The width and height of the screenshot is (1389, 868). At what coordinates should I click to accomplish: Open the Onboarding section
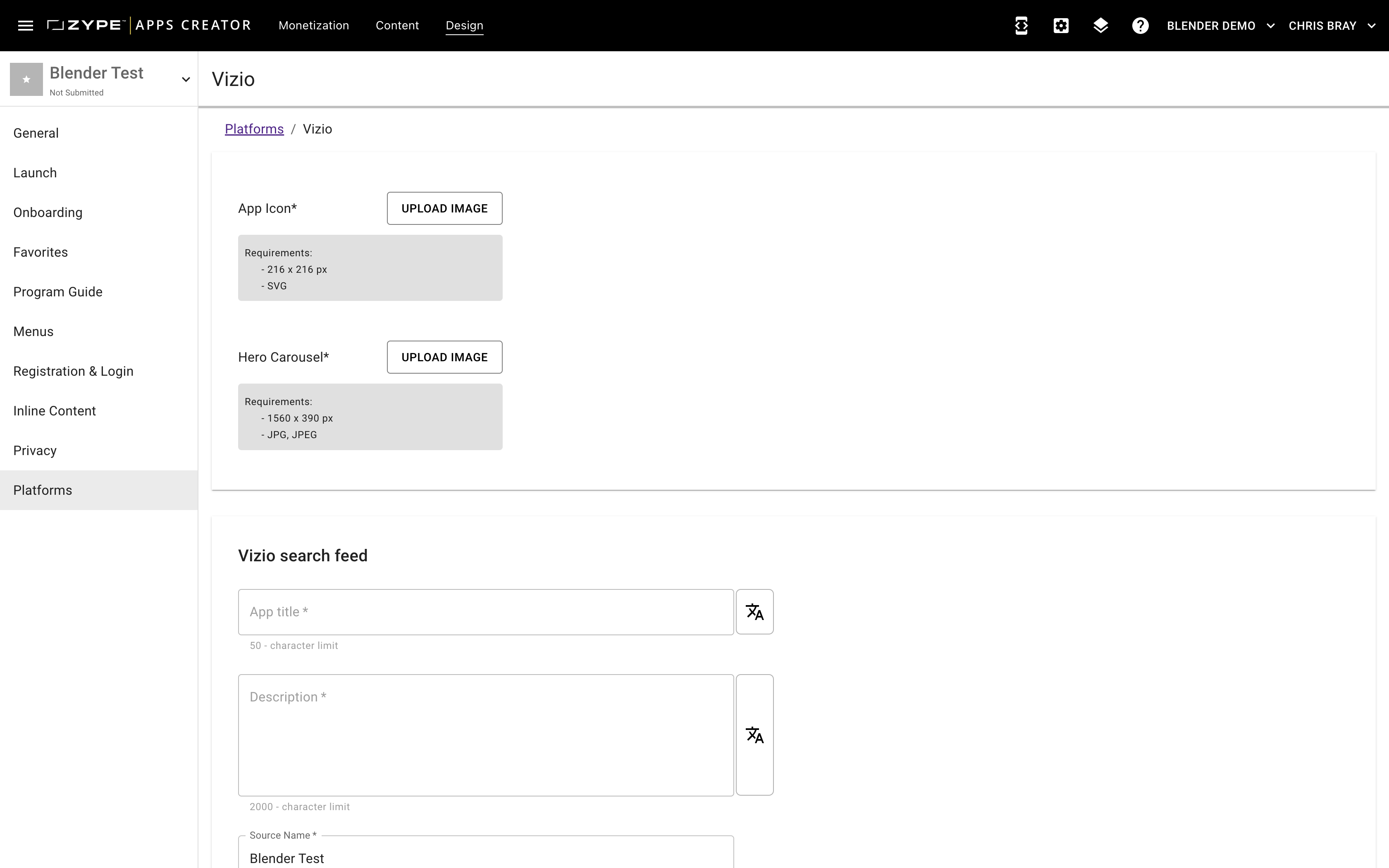(99, 212)
